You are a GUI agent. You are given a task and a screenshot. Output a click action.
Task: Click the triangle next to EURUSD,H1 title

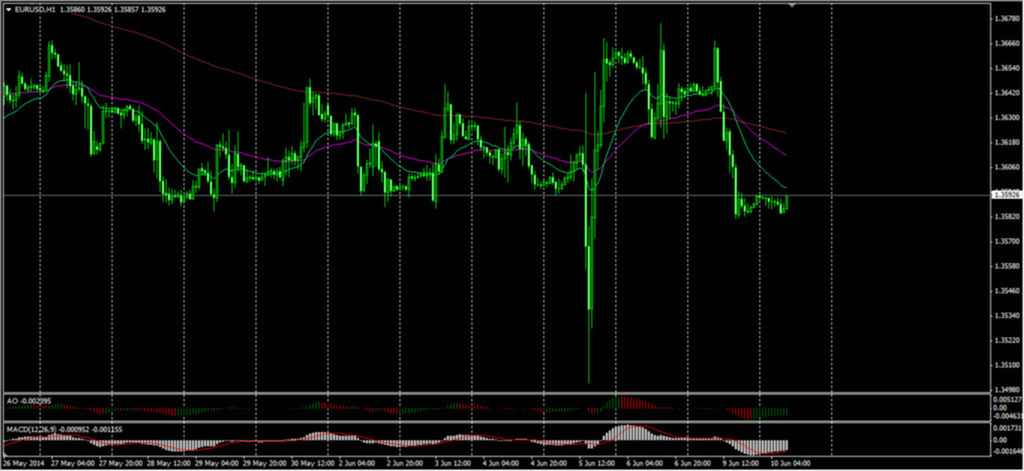[8, 10]
